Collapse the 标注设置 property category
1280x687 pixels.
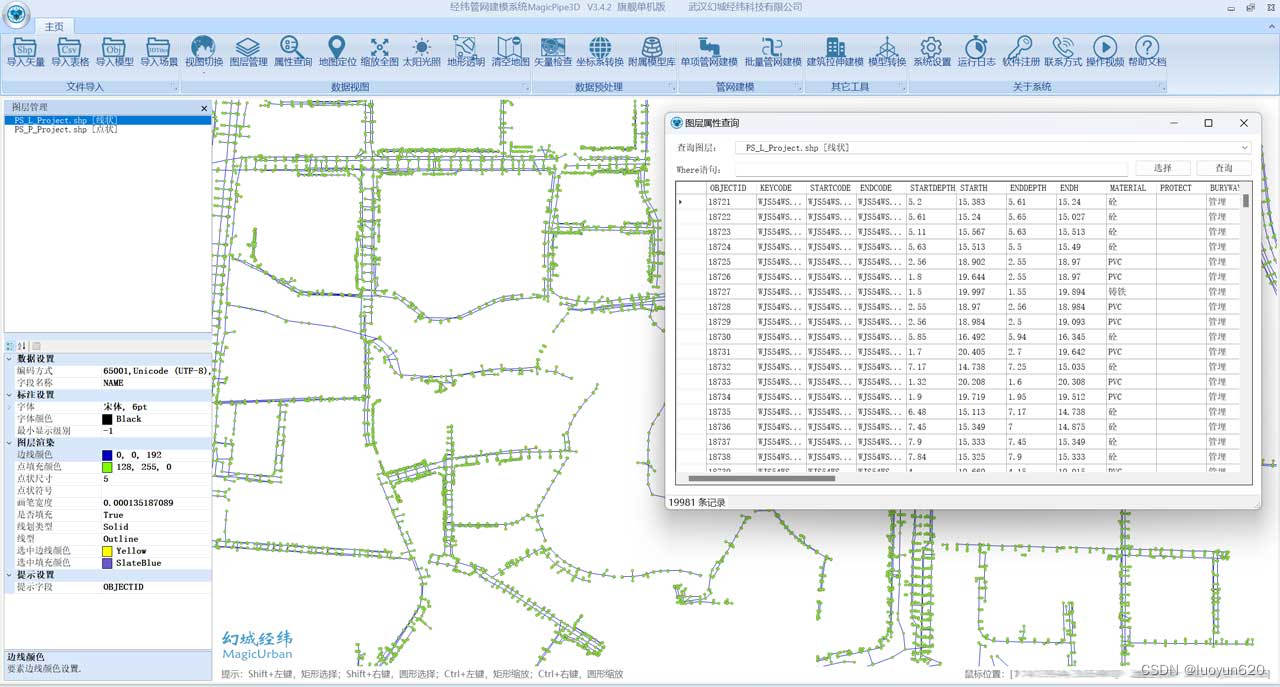10,395
